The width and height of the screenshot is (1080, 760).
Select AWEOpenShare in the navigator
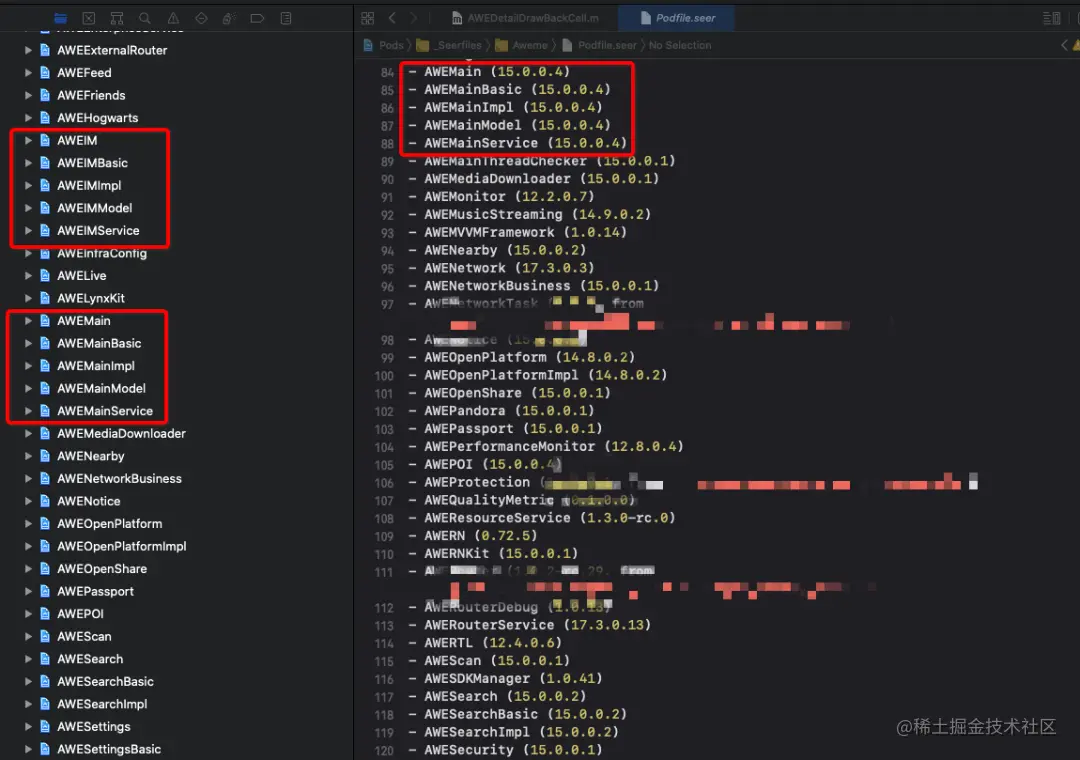tap(102, 569)
